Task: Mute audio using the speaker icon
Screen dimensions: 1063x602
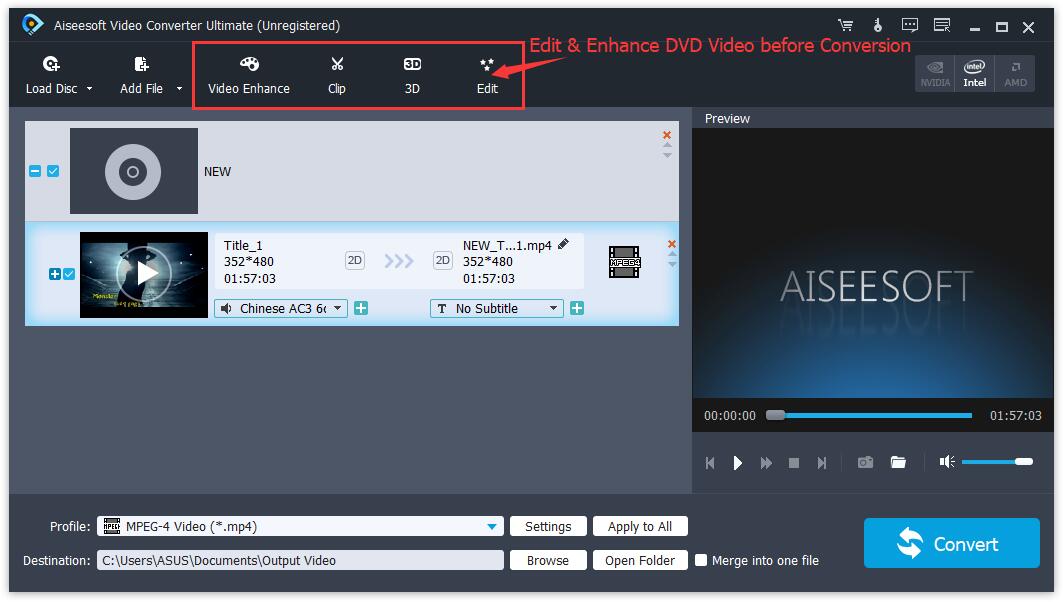Action: pos(946,462)
